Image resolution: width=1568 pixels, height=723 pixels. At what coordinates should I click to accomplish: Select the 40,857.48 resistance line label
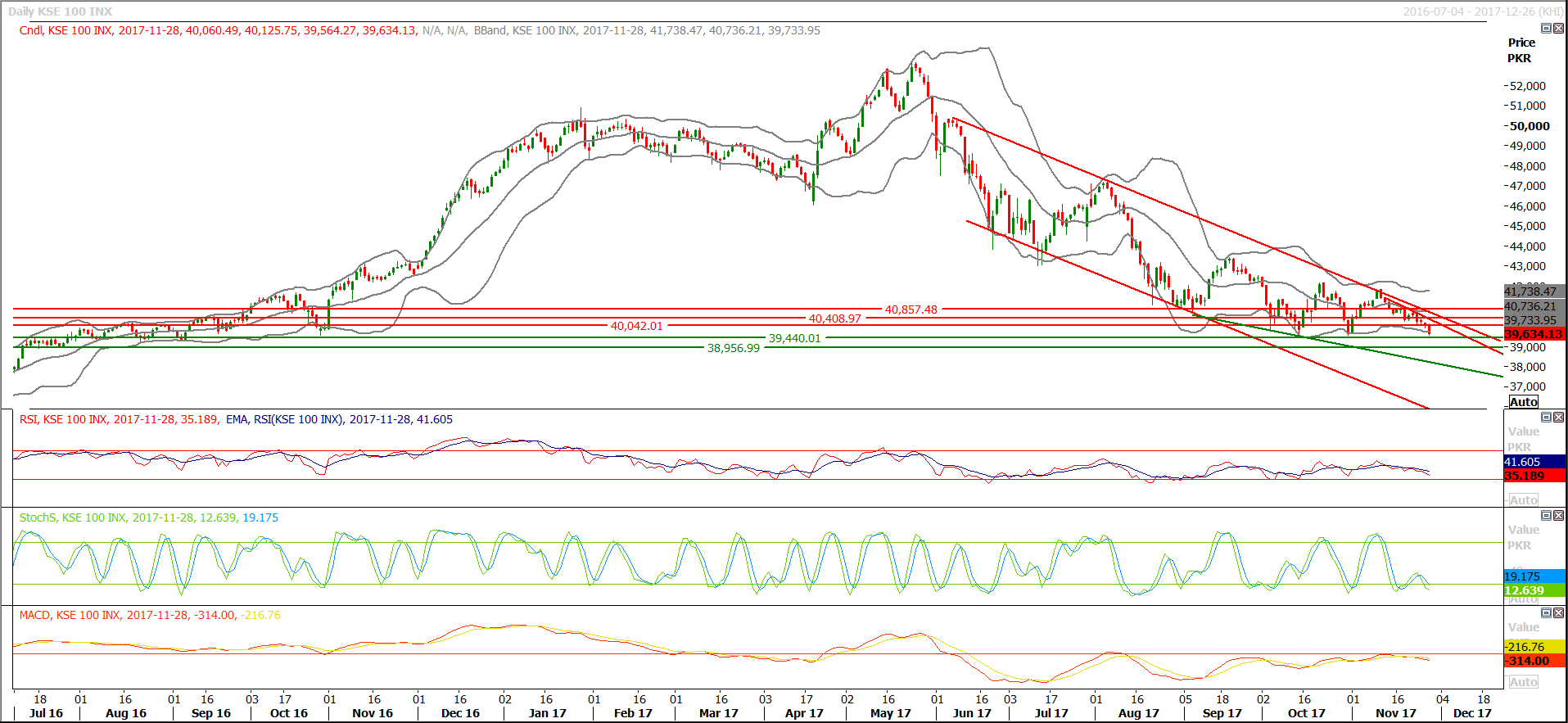coord(911,310)
